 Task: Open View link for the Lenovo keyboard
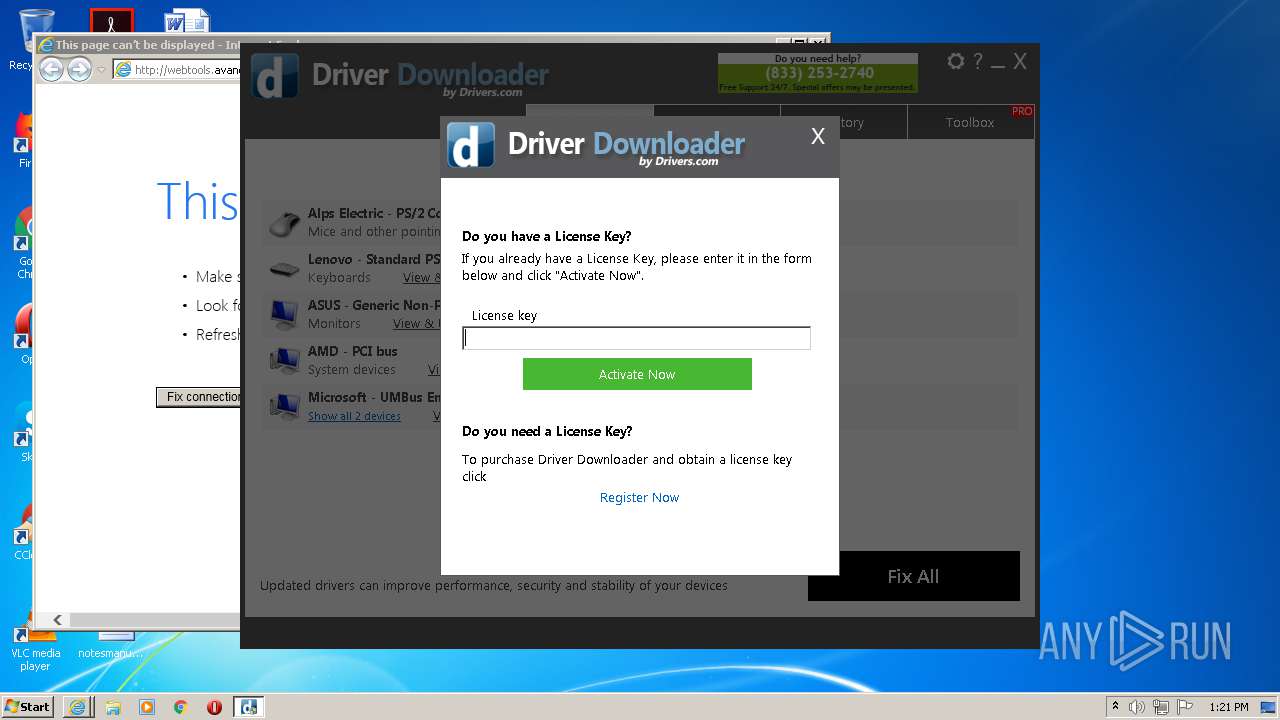pyautogui.click(x=421, y=278)
